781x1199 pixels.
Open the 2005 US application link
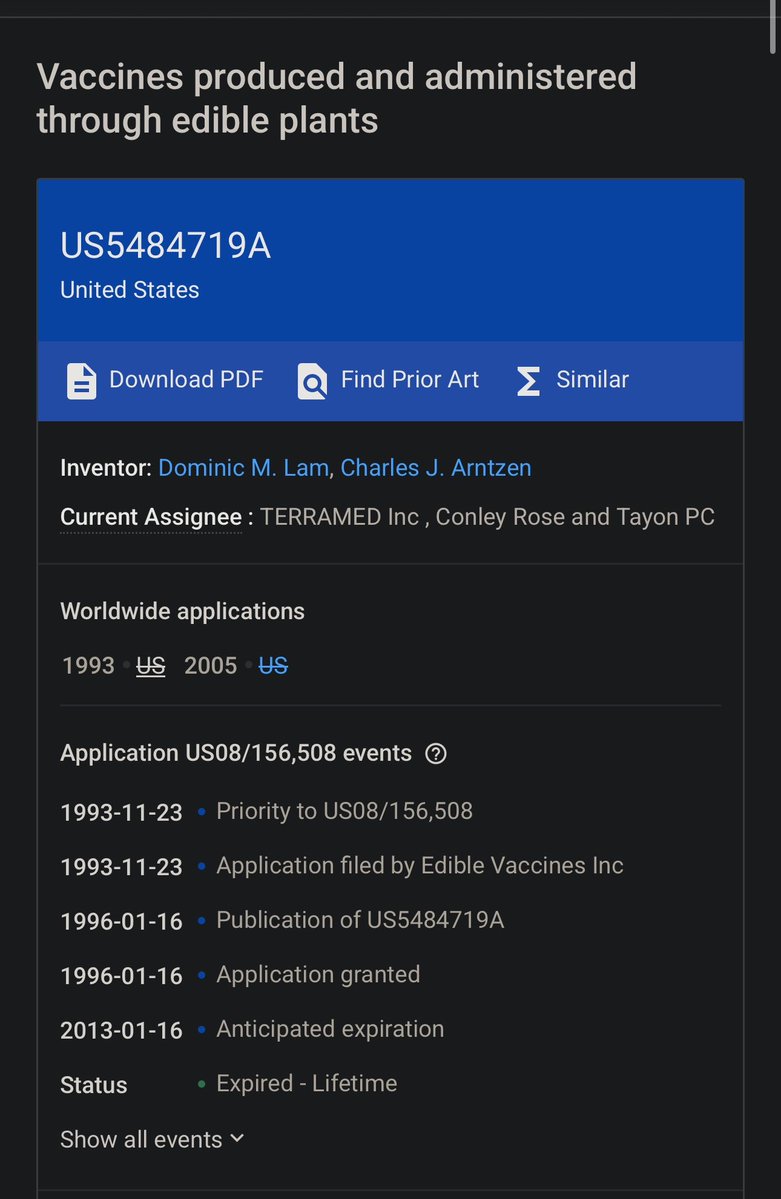(x=273, y=666)
